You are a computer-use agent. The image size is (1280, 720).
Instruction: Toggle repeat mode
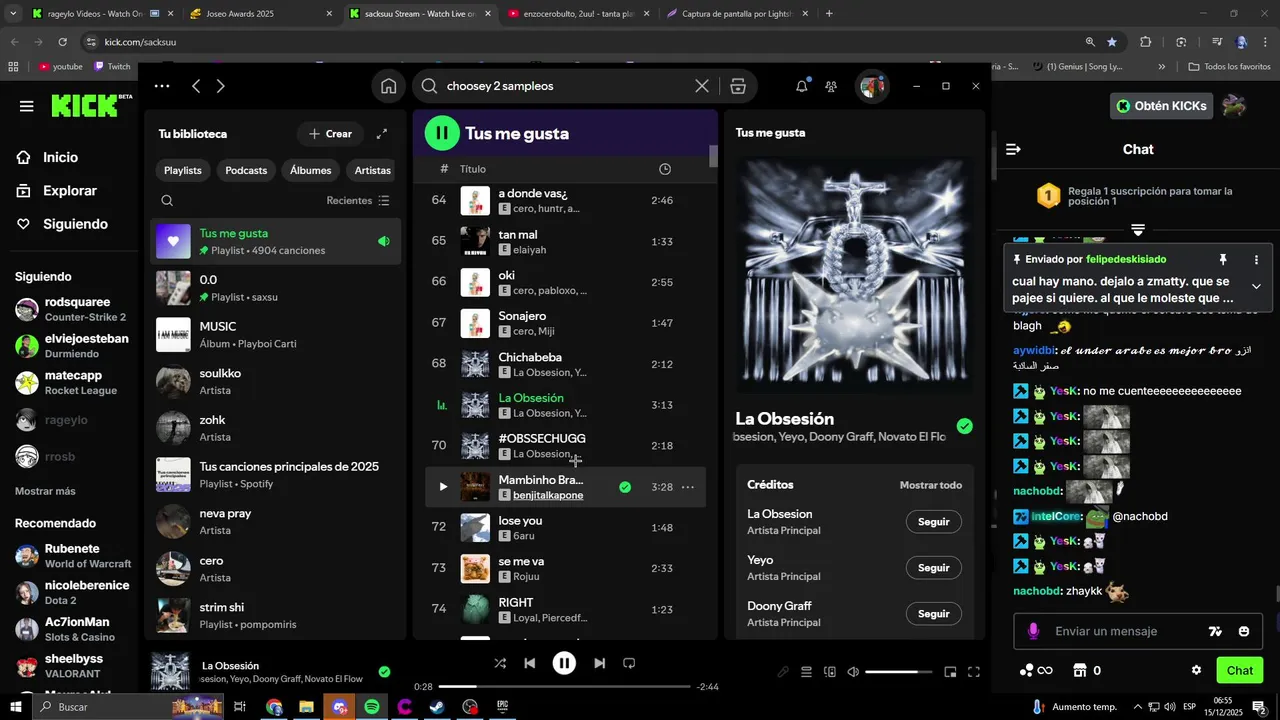coord(629,663)
